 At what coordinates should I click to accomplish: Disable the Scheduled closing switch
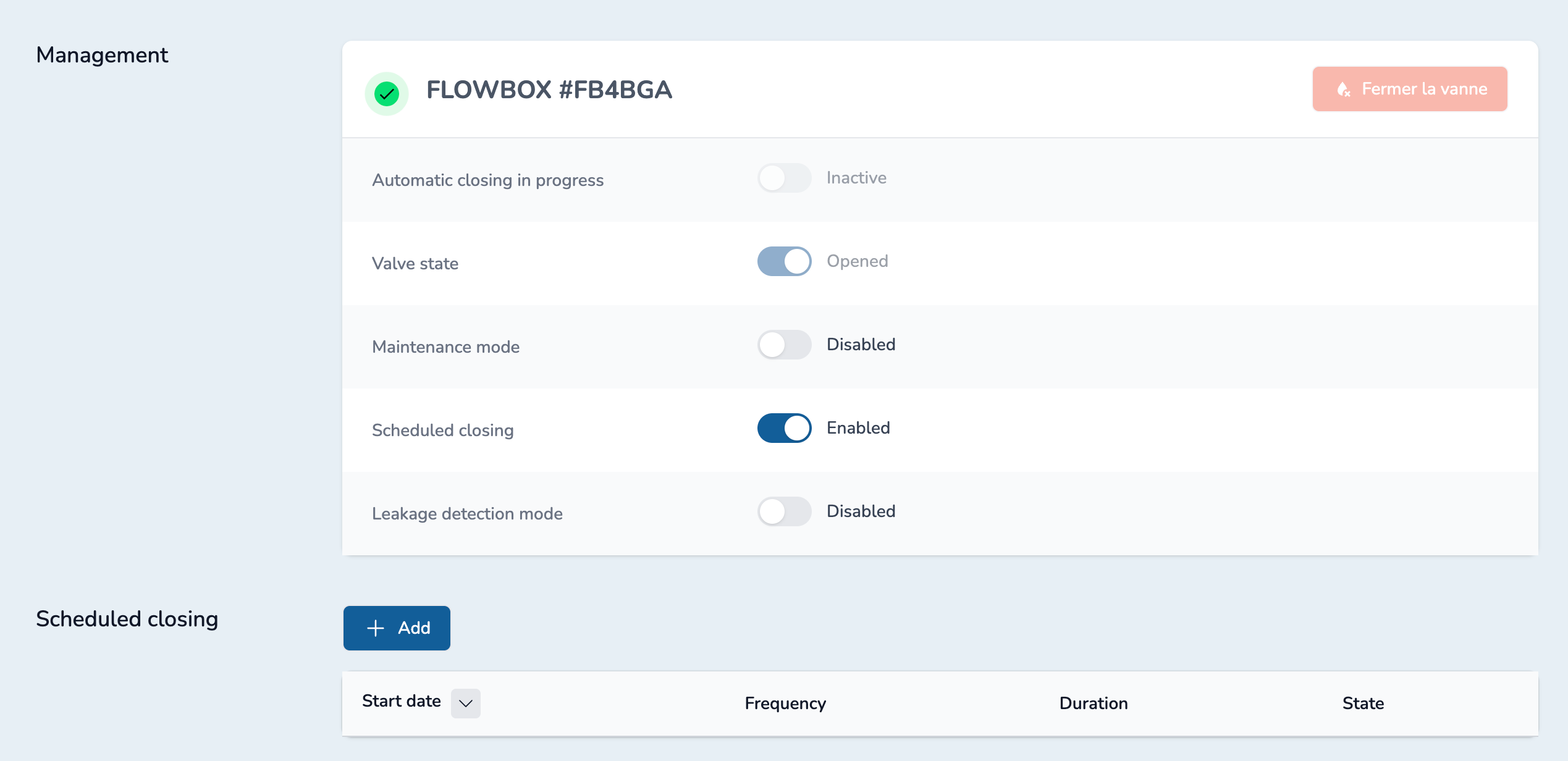point(784,428)
